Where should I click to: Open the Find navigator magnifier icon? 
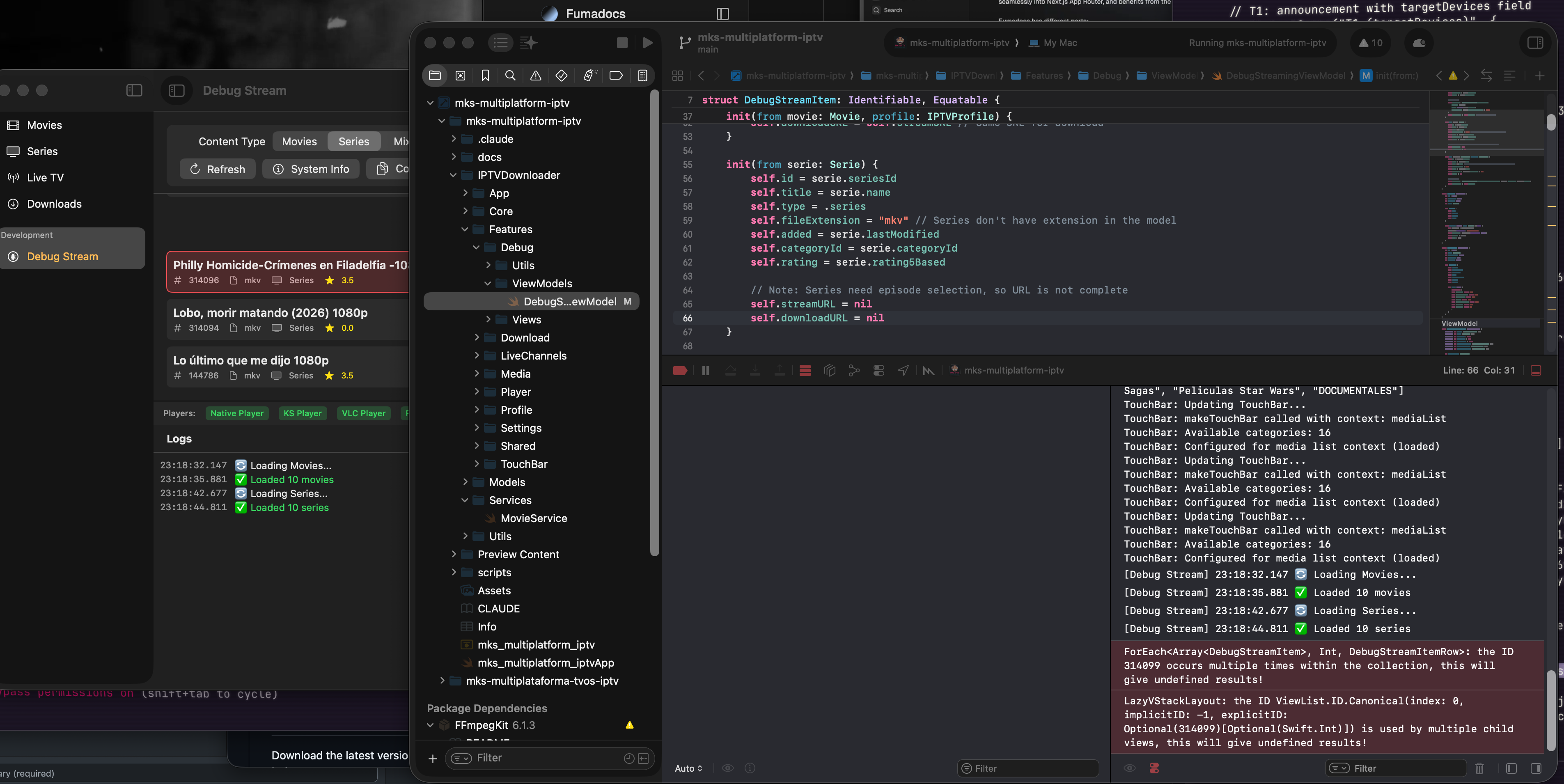[510, 75]
